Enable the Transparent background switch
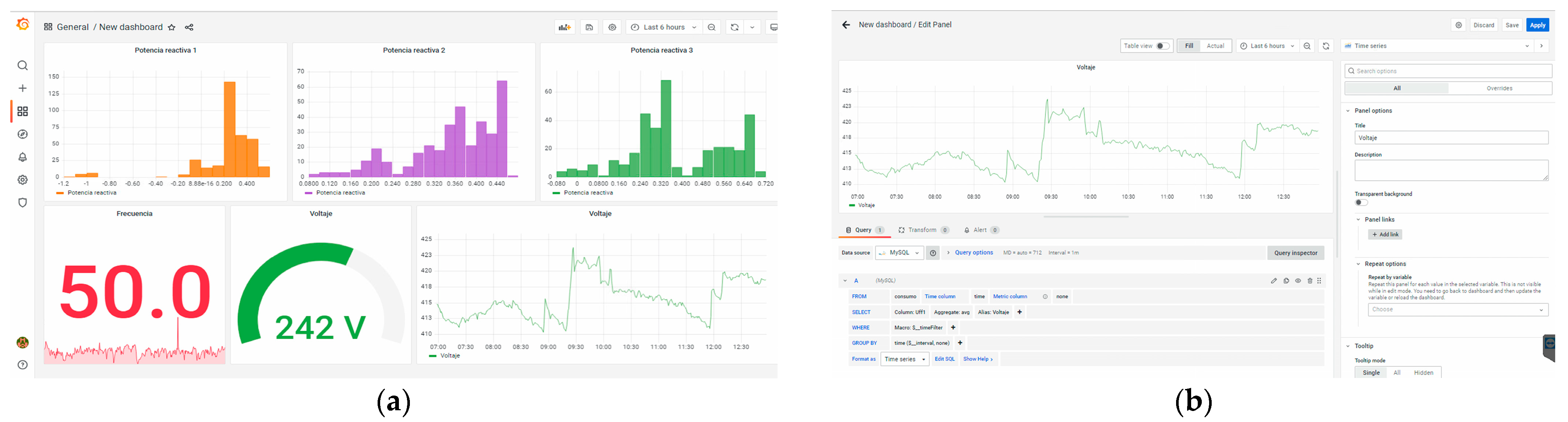 click(1361, 203)
